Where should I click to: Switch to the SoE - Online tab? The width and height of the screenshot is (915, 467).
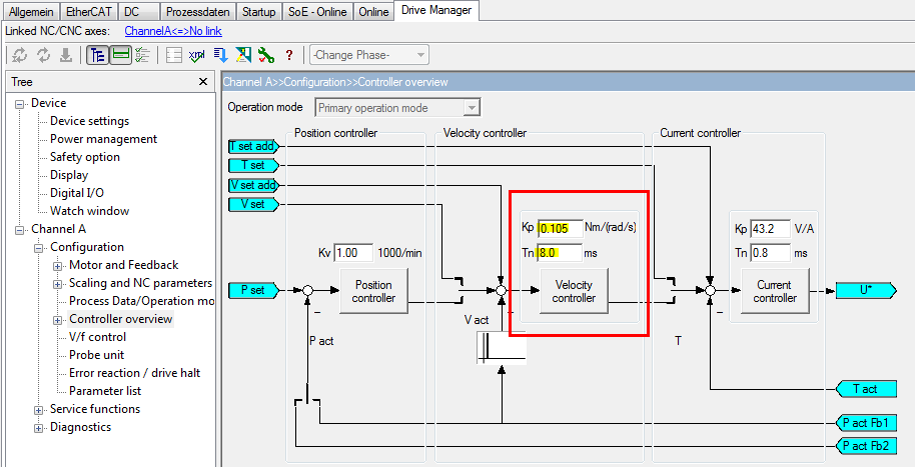(317, 12)
